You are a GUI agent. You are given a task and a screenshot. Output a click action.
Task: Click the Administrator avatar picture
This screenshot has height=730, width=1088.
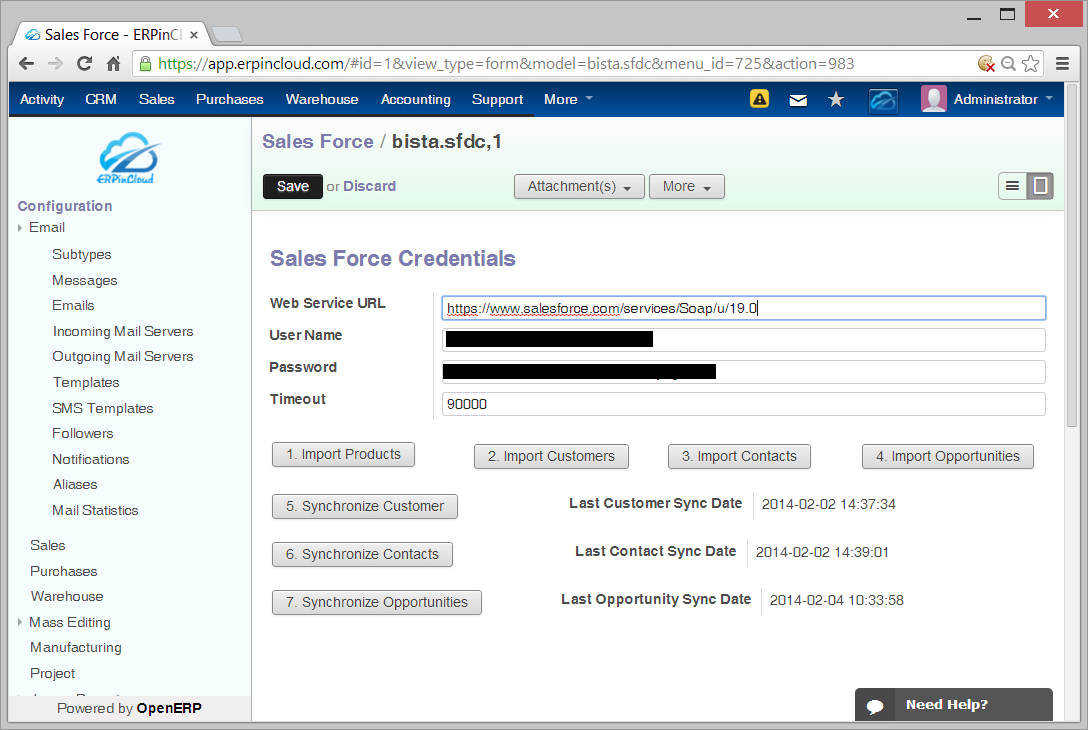(x=933, y=99)
